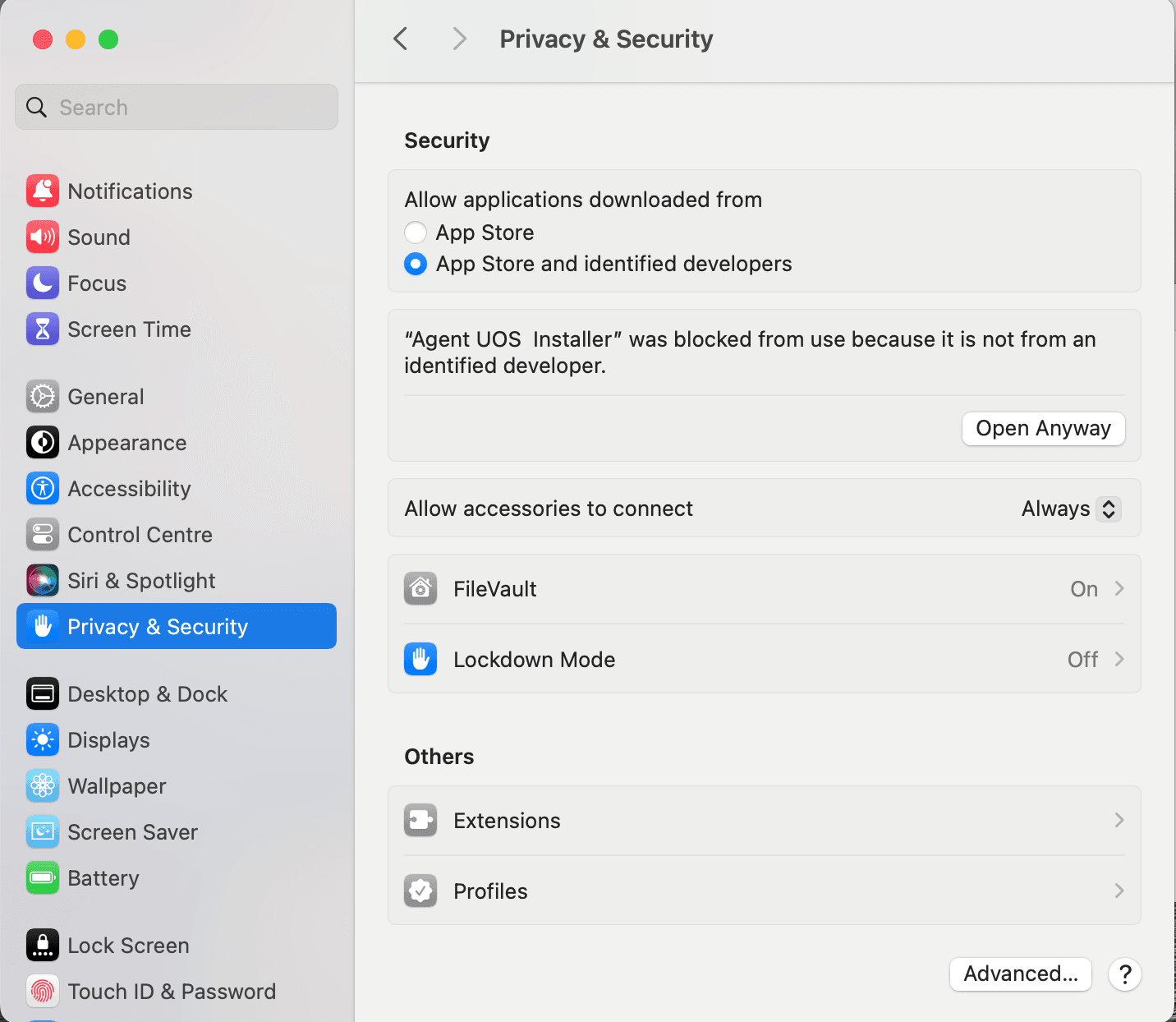Screen dimensions: 1176x1022
Task: Click the General gear icon
Action: 43,396
